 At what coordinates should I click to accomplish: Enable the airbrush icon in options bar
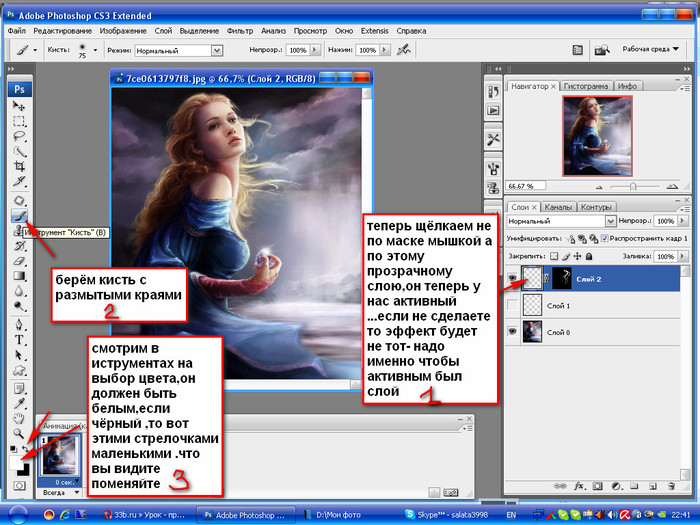pos(404,50)
